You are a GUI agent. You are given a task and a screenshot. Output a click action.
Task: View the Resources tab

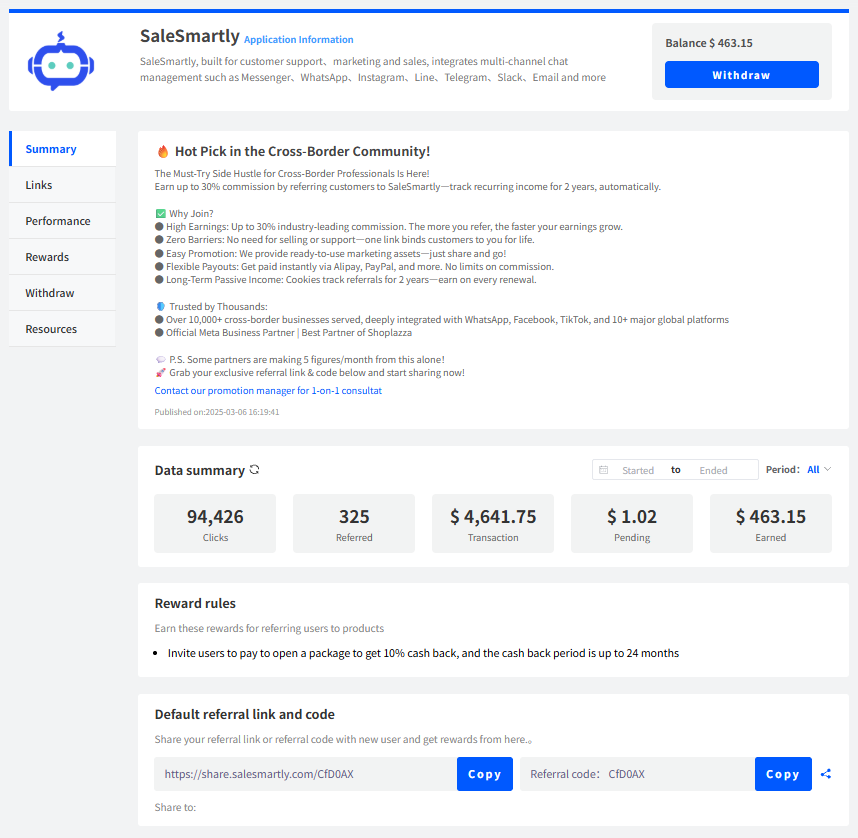coord(62,329)
